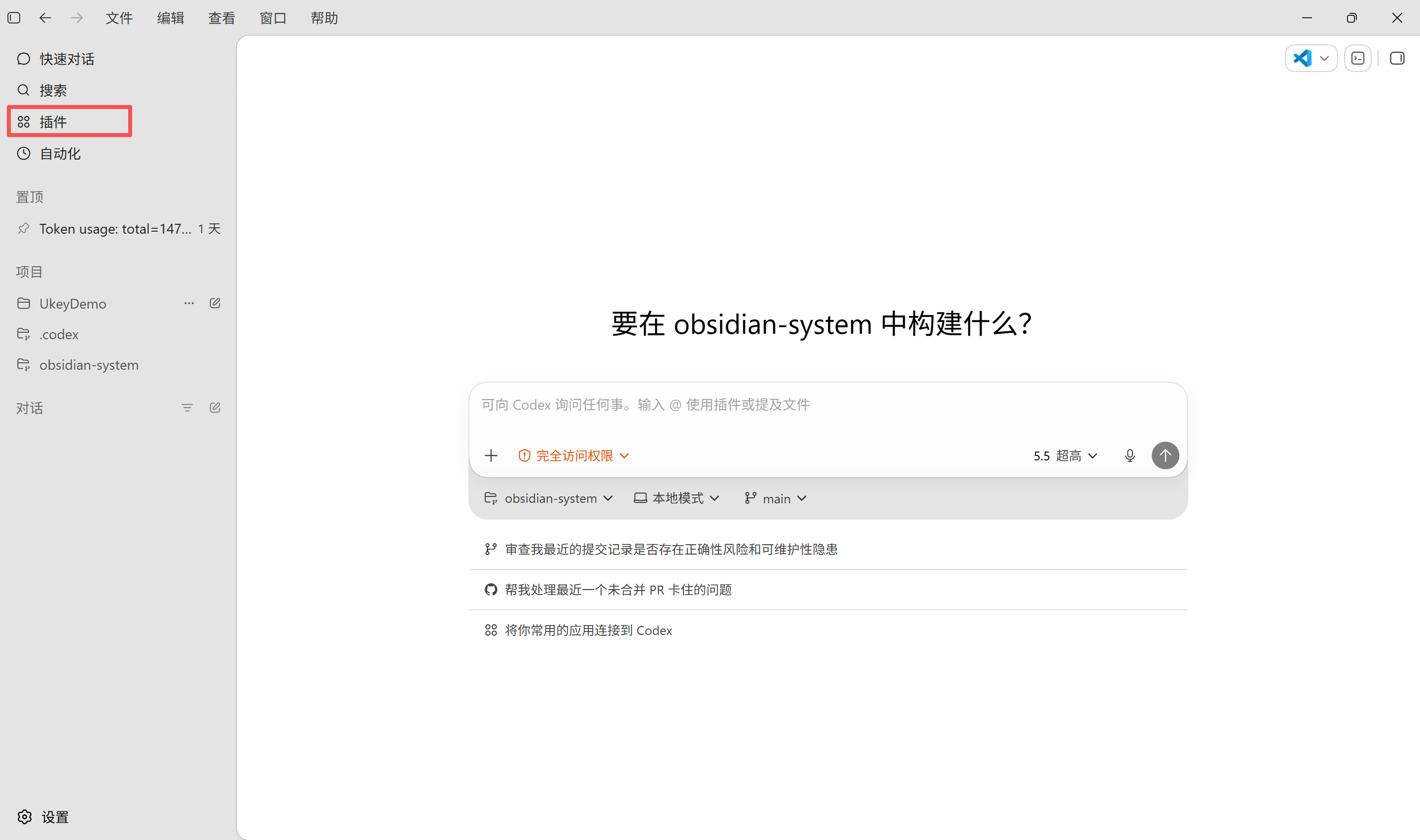The width and height of the screenshot is (1420, 840).
Task: Open the 文件 menu
Action: [119, 18]
